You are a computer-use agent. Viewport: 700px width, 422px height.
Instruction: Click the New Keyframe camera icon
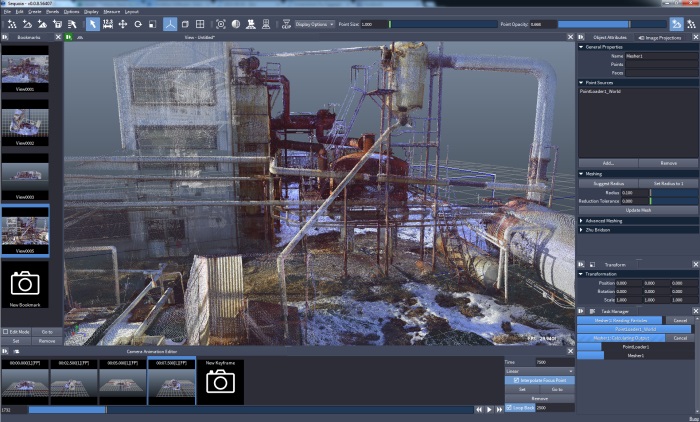point(221,382)
